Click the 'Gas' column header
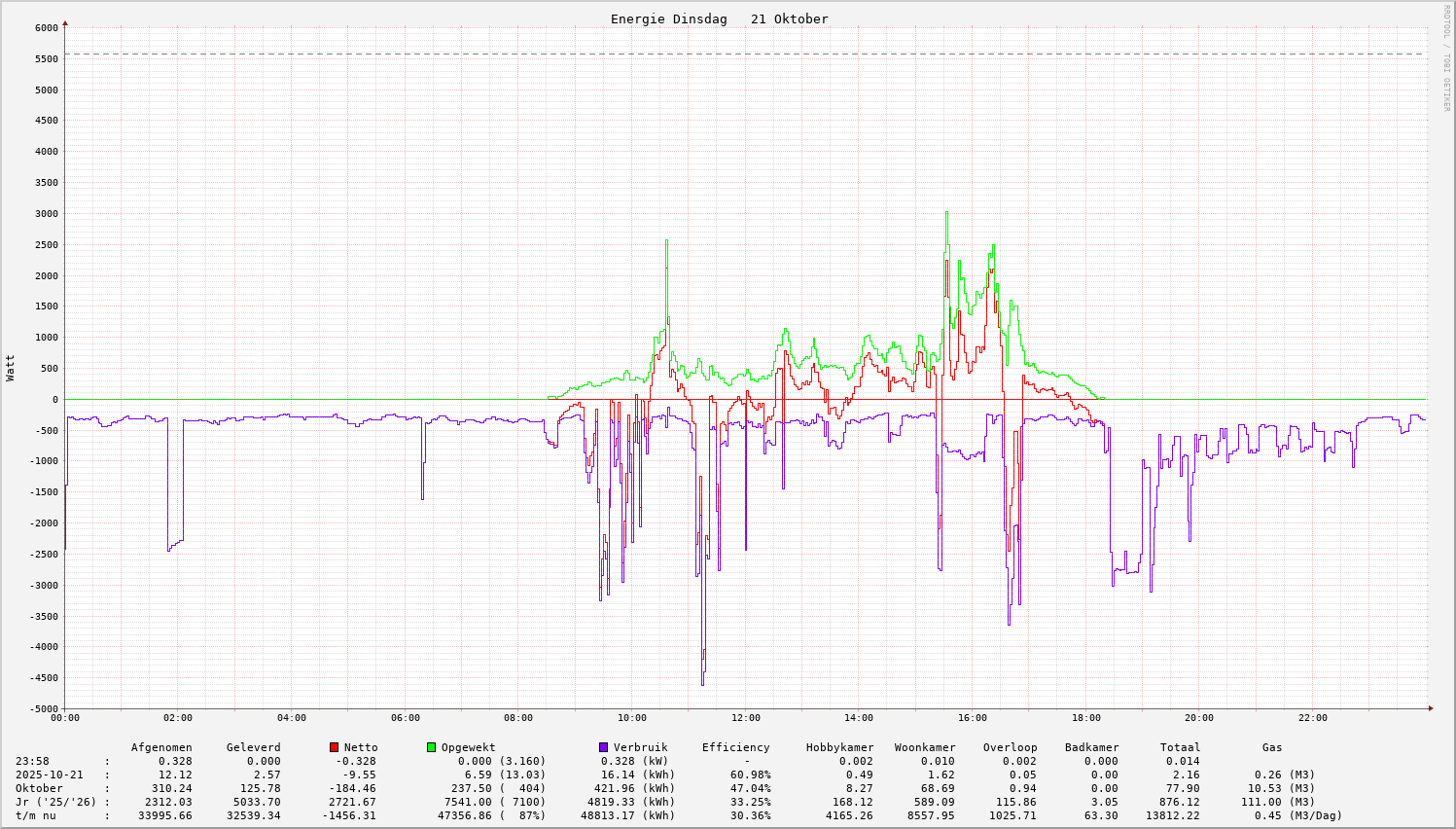This screenshot has height=829, width=1456. pos(1272,747)
